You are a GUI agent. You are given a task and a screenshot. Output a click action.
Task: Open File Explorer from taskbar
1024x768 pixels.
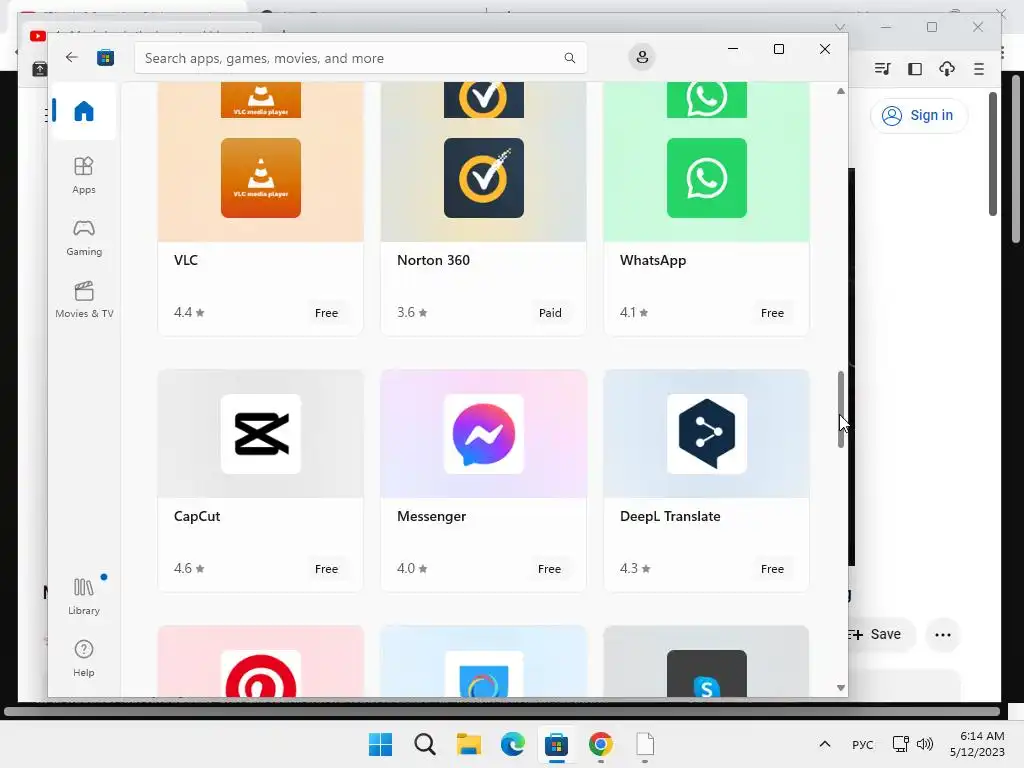coord(468,744)
